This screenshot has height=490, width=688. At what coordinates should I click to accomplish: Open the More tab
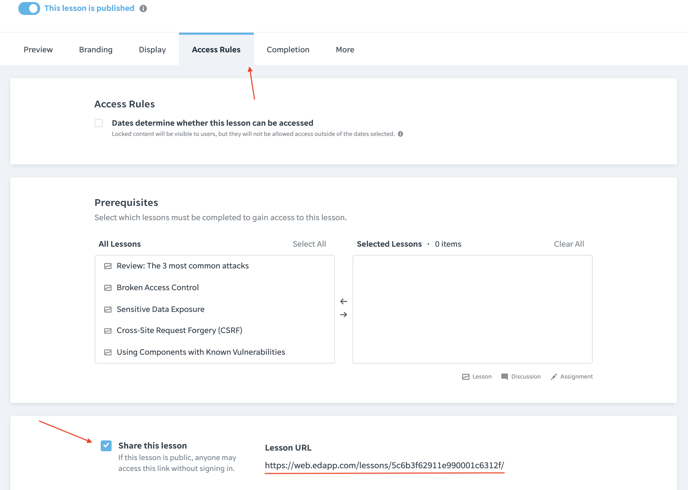pyautogui.click(x=345, y=50)
